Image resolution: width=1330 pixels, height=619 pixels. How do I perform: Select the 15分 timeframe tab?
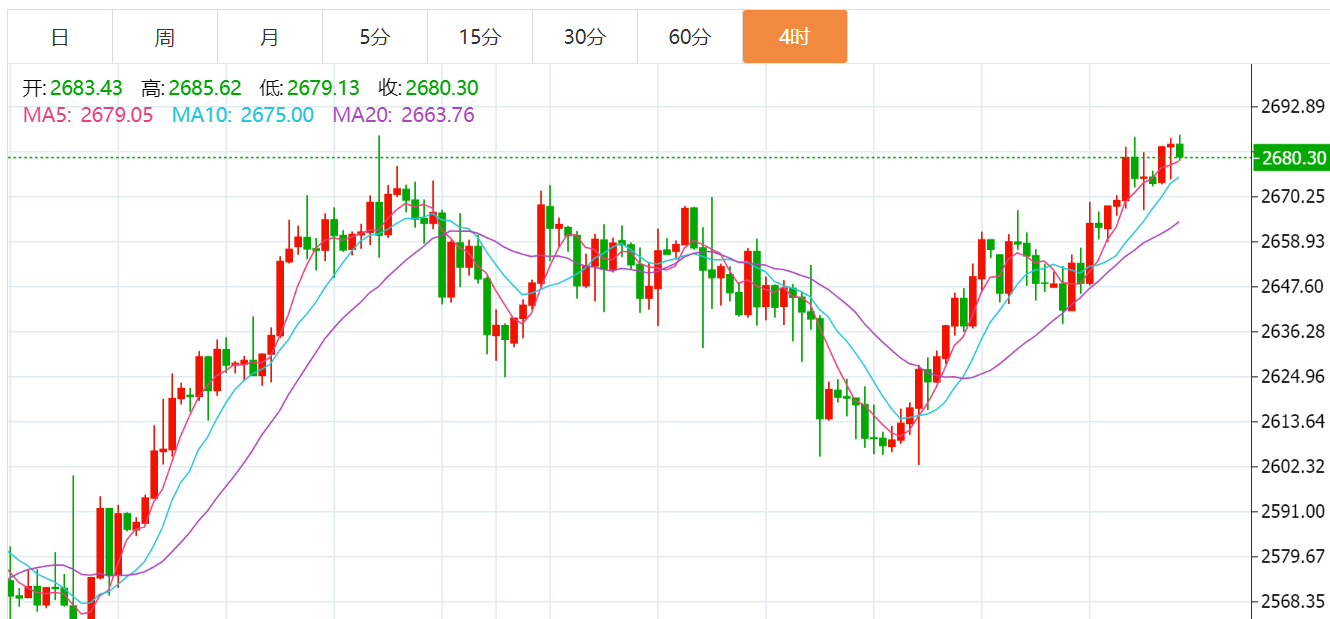tap(480, 37)
